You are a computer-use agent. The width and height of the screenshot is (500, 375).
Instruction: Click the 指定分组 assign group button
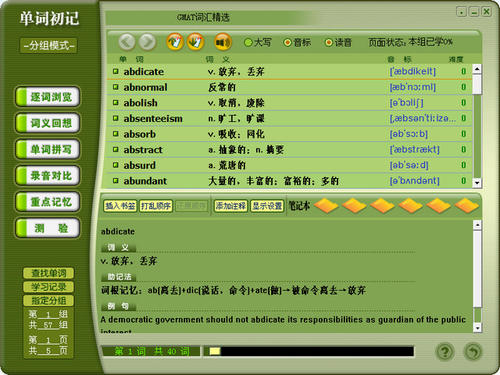tap(48, 300)
